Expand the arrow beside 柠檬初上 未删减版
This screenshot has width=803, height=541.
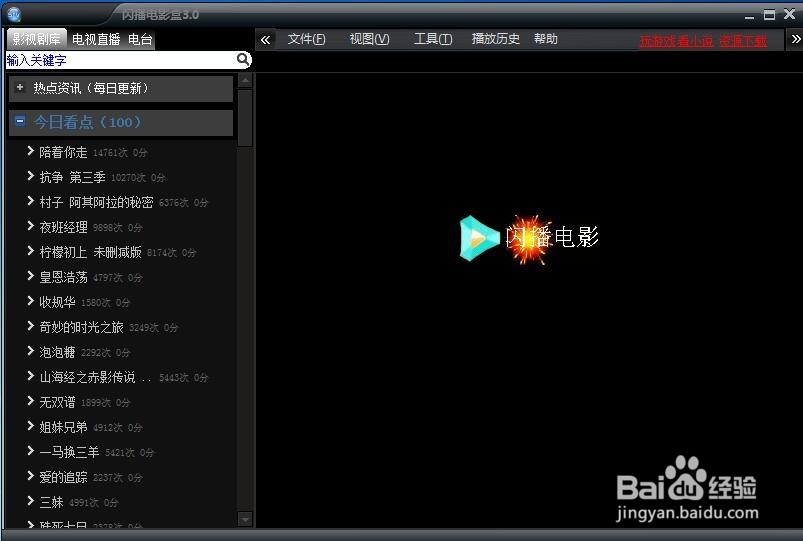31,251
